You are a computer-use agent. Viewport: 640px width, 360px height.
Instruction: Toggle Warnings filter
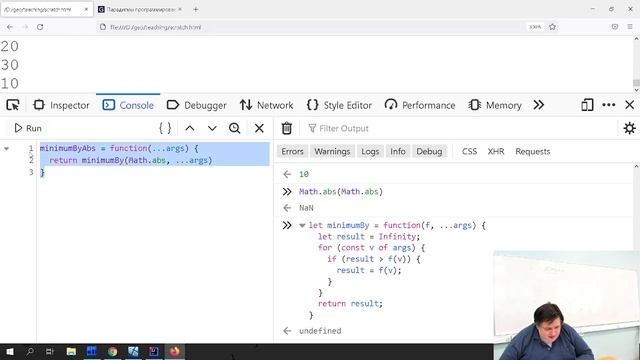(332, 151)
